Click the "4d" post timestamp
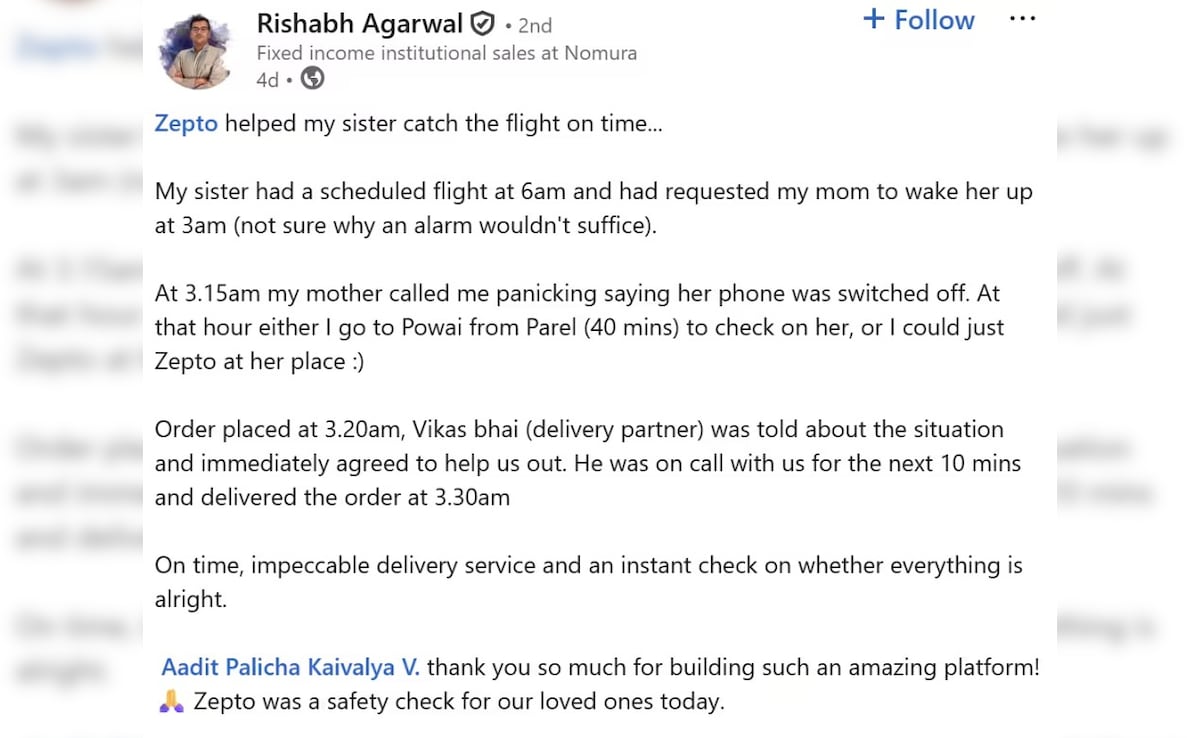 267,79
